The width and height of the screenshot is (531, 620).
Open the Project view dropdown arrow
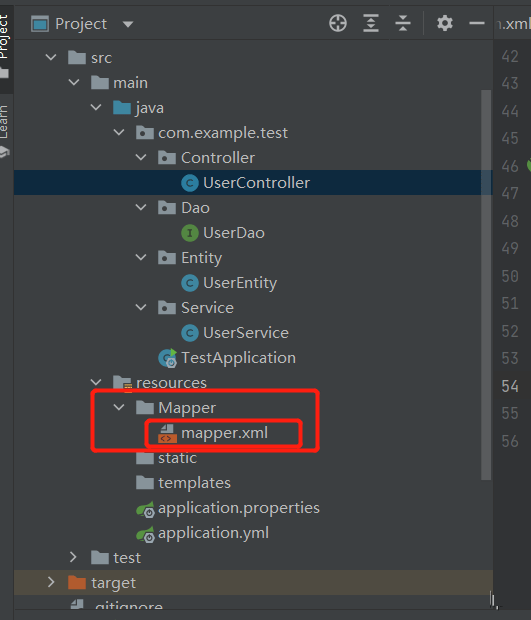128,25
